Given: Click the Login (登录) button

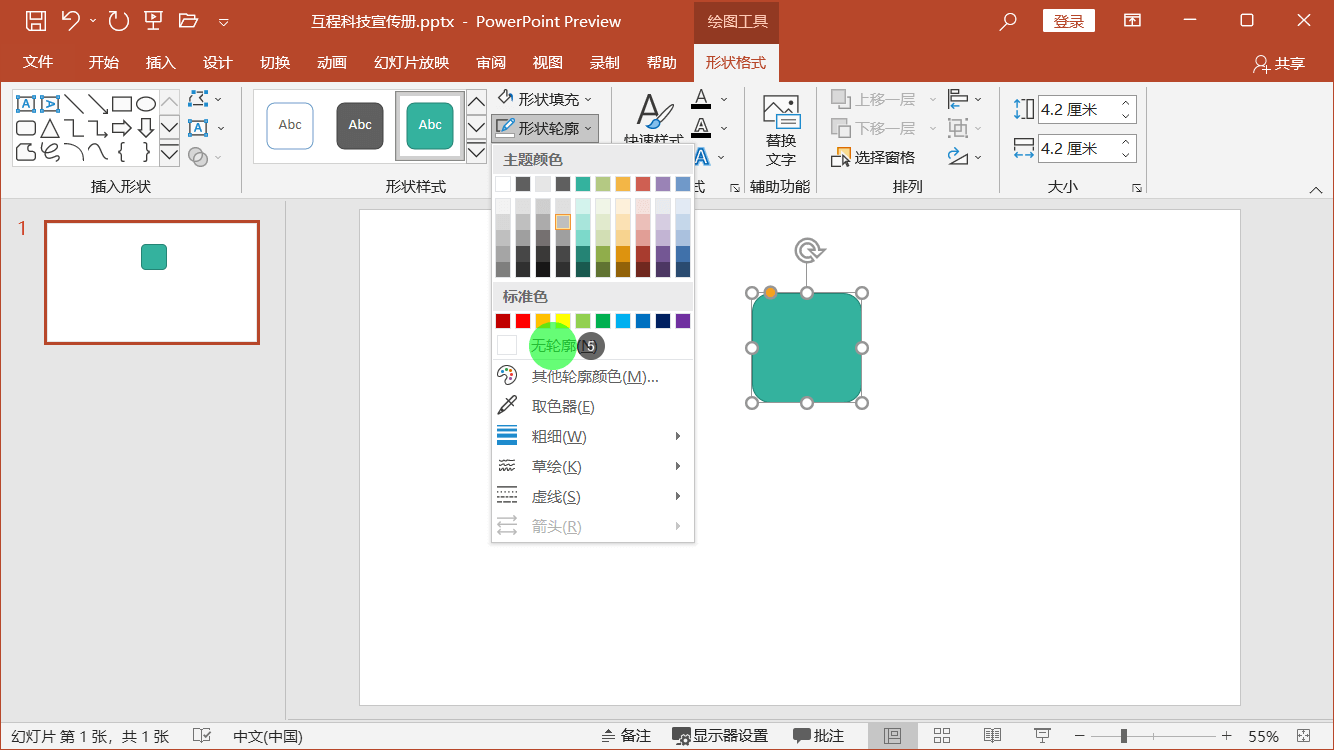Looking at the screenshot, I should (x=1069, y=21).
